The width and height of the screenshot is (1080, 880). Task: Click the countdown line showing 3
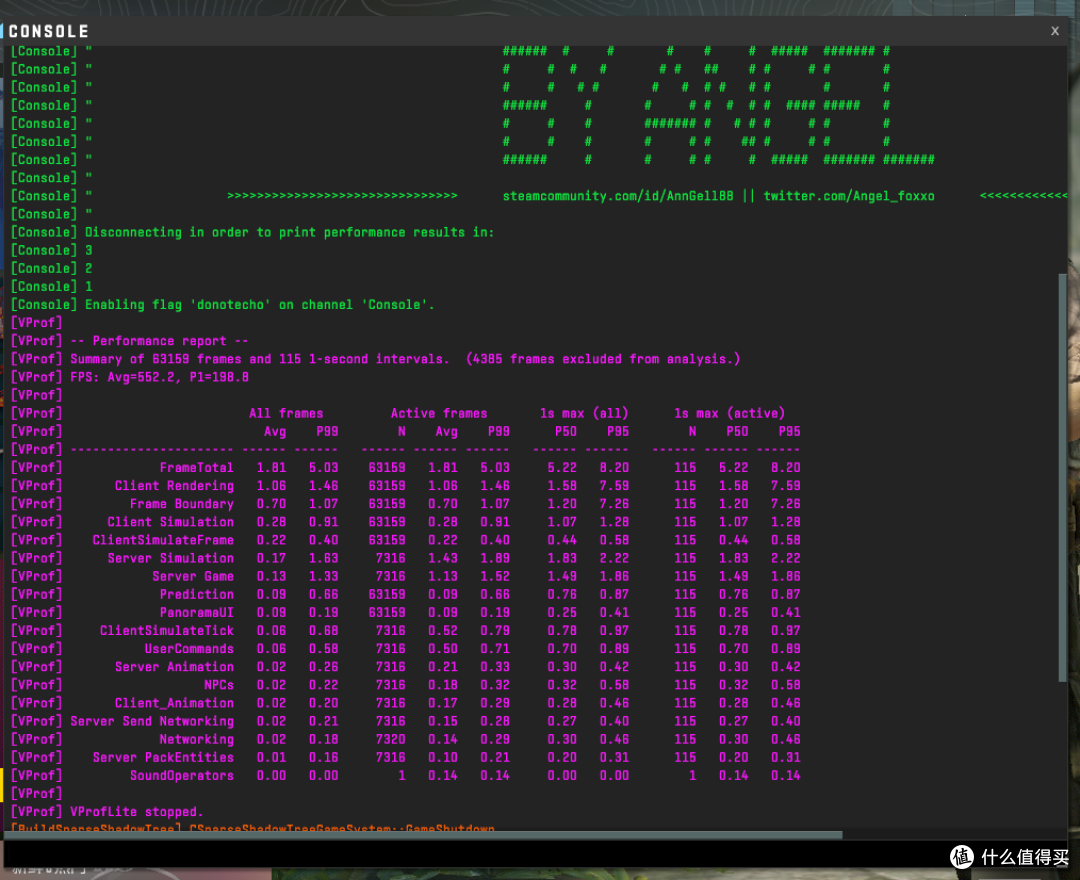(52, 250)
